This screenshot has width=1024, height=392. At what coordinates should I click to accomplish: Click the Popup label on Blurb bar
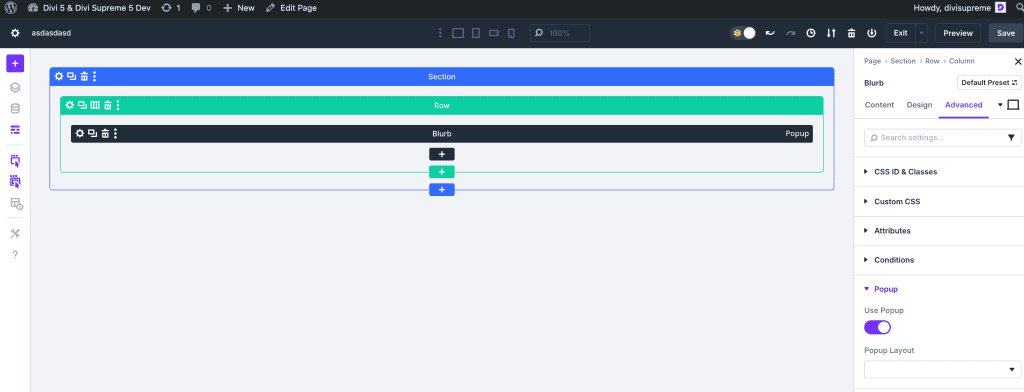pos(797,134)
